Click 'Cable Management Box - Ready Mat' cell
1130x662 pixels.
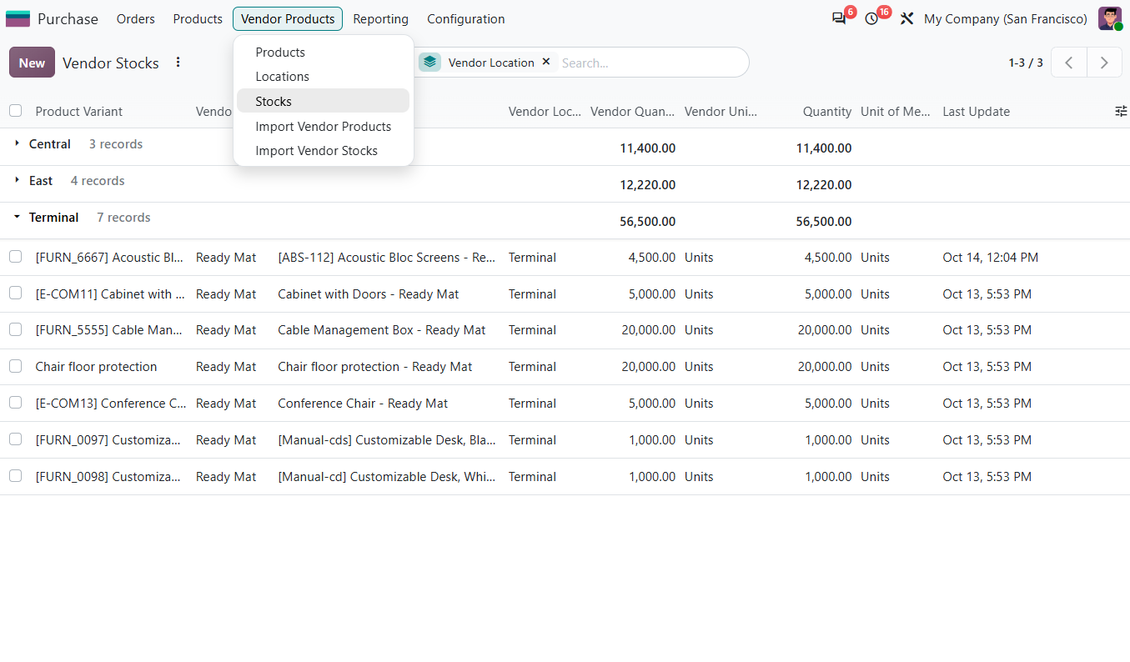click(x=381, y=330)
